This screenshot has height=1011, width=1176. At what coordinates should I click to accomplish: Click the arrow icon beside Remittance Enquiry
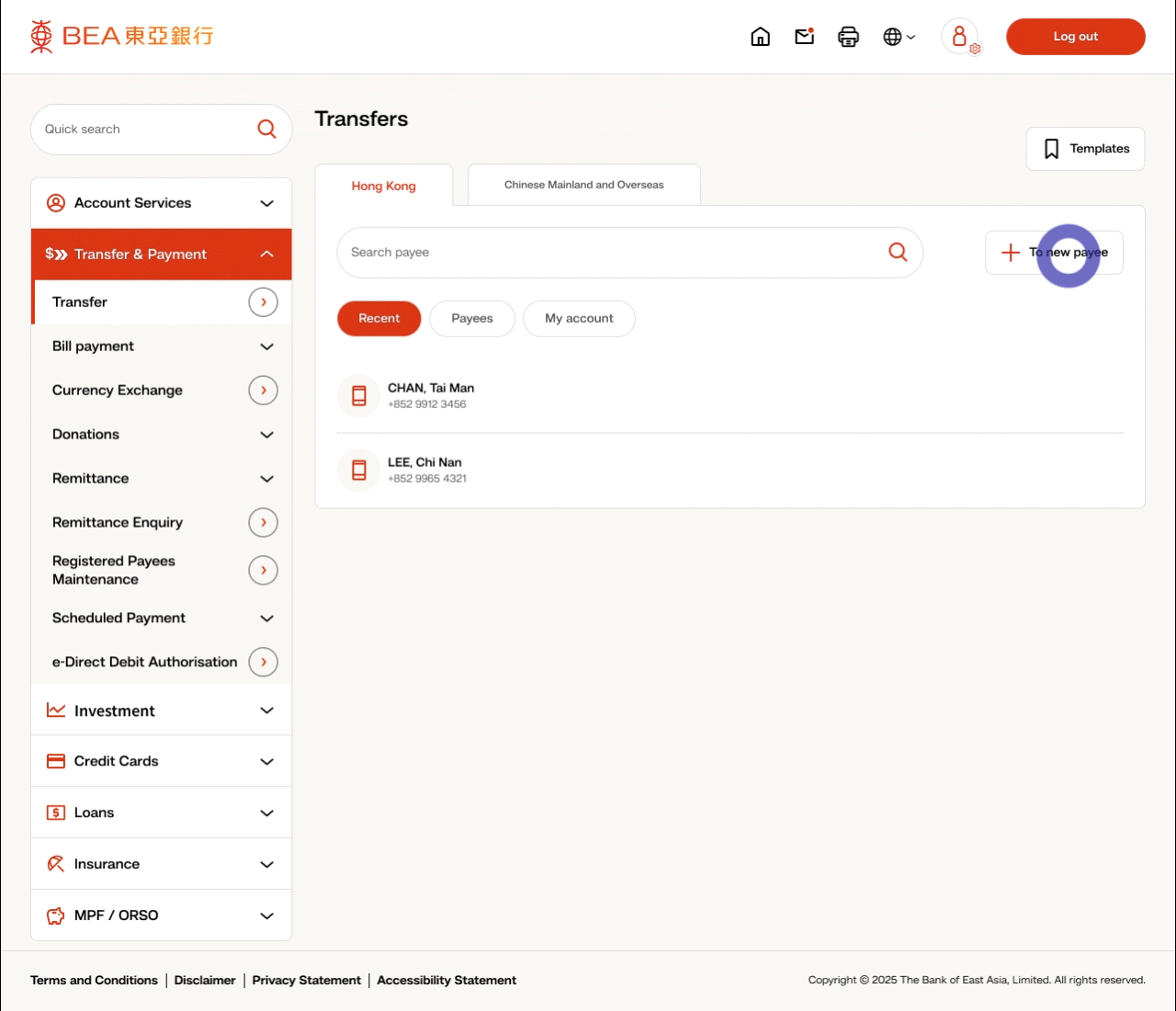(263, 523)
